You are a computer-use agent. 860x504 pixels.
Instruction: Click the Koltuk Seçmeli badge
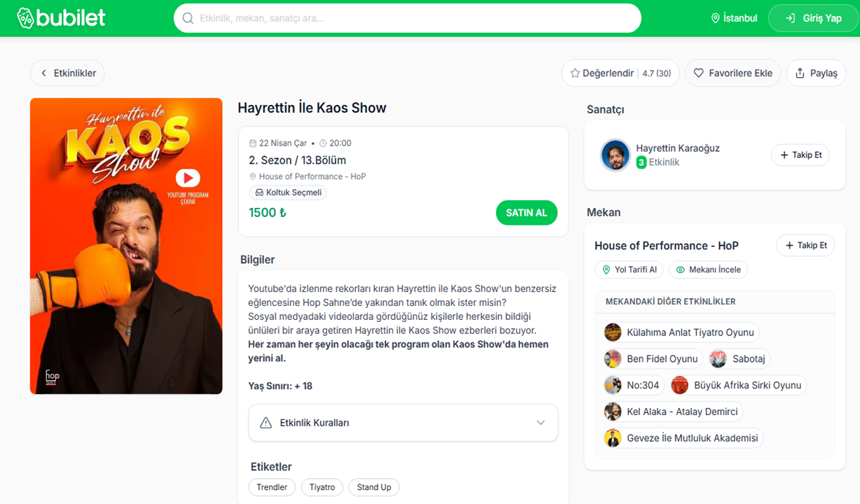(288, 192)
